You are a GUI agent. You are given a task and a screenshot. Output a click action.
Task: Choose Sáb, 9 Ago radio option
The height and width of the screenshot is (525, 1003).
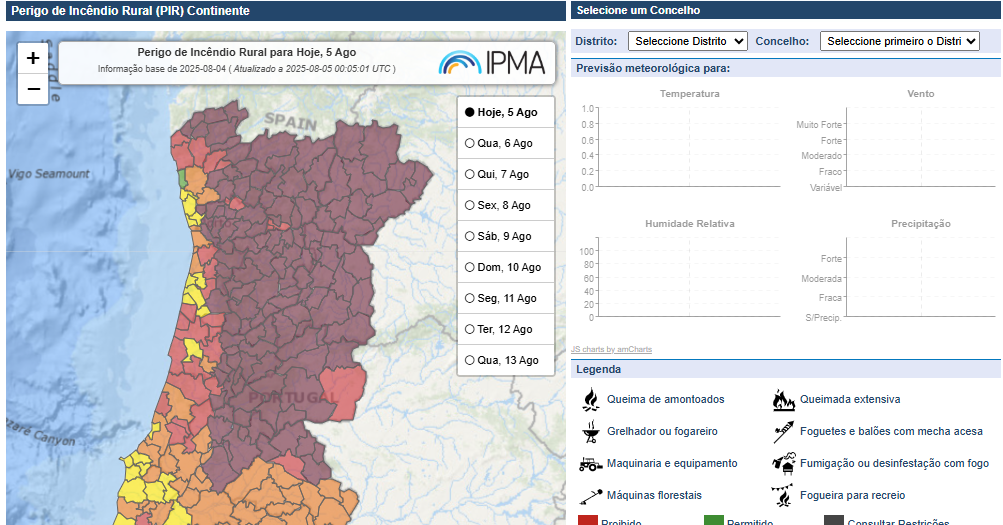pyautogui.click(x=470, y=237)
